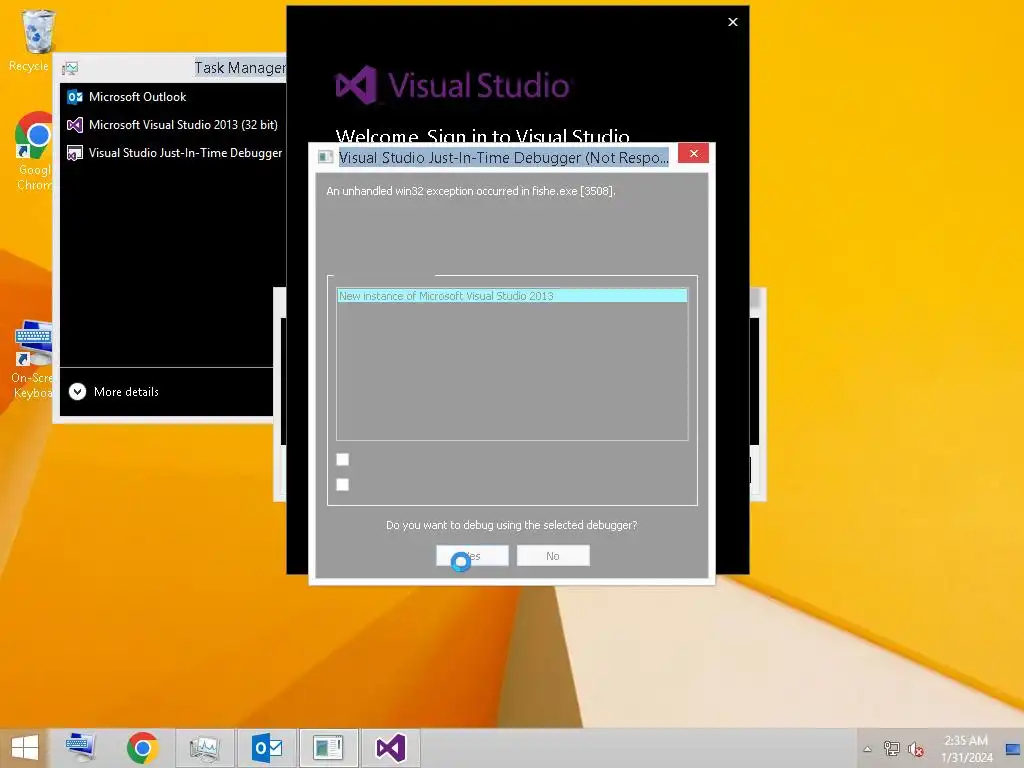The height and width of the screenshot is (768, 1024).
Task: Expand More details in Task Manager
Action: pyautogui.click(x=114, y=392)
